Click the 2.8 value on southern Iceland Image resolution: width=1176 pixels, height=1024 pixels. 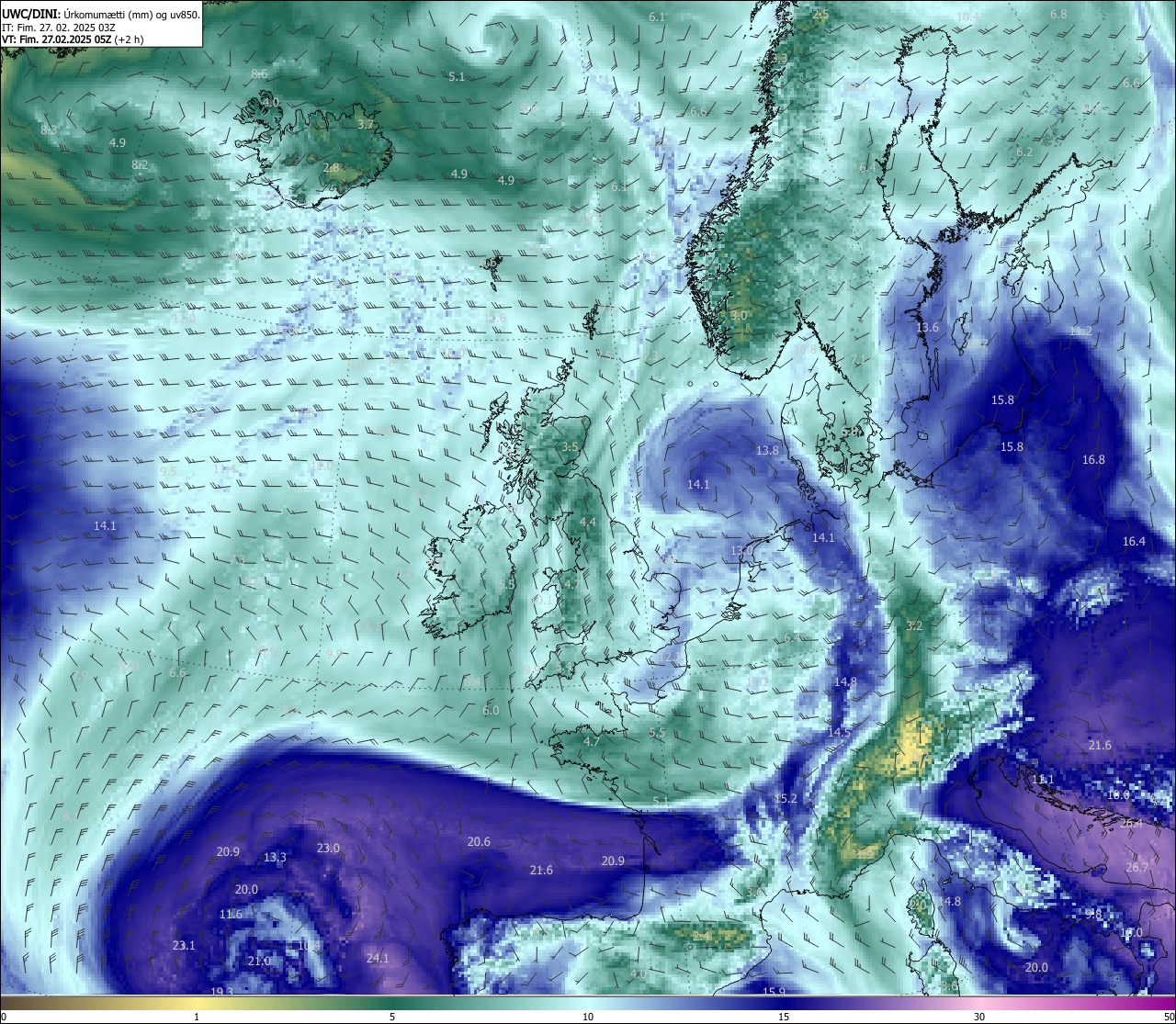pyautogui.click(x=332, y=168)
